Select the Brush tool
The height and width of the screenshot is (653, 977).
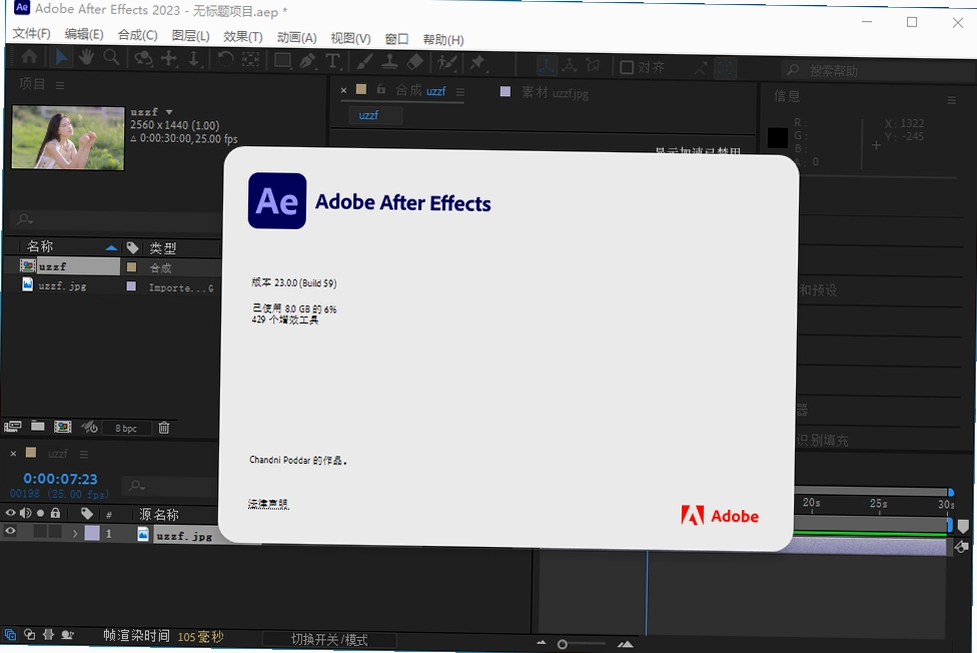pos(365,62)
